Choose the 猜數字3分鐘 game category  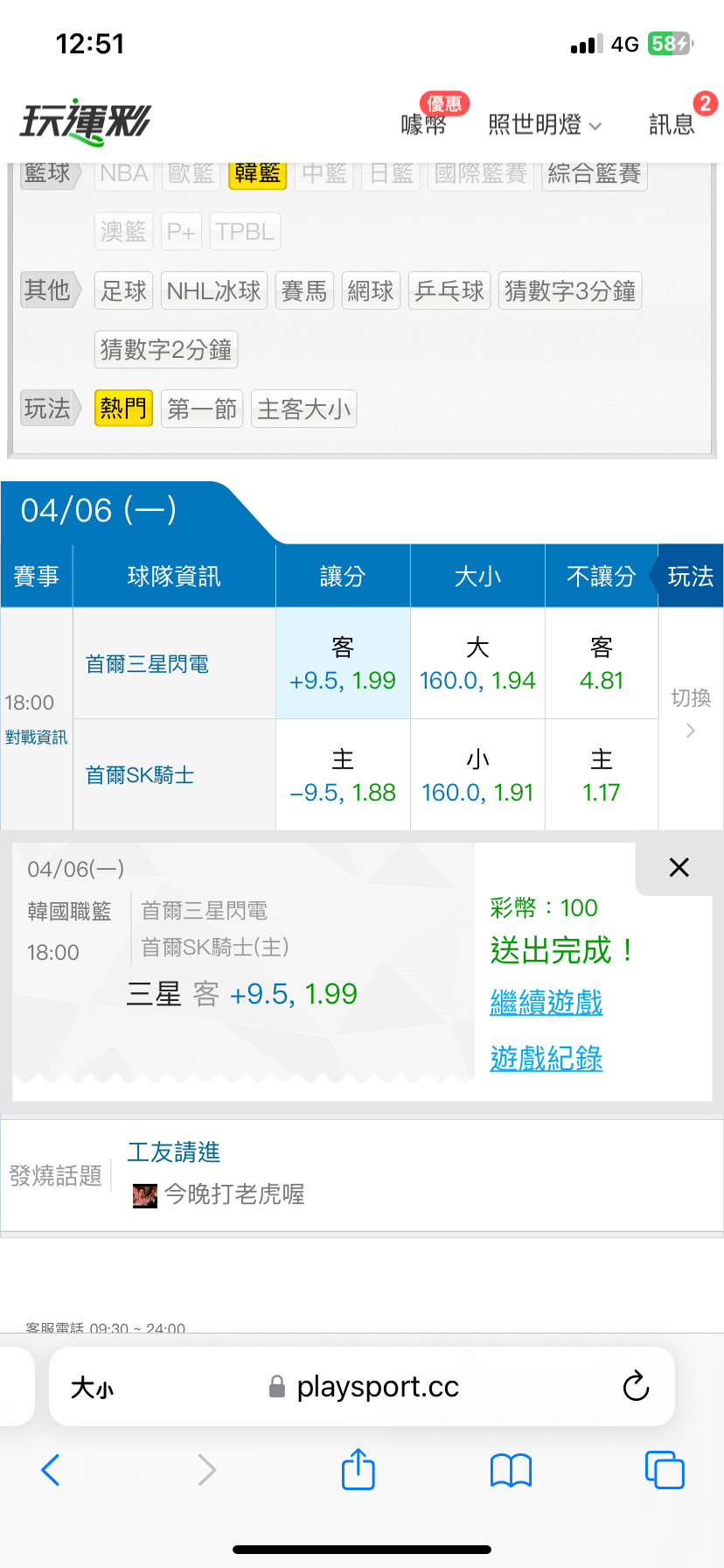point(570,290)
